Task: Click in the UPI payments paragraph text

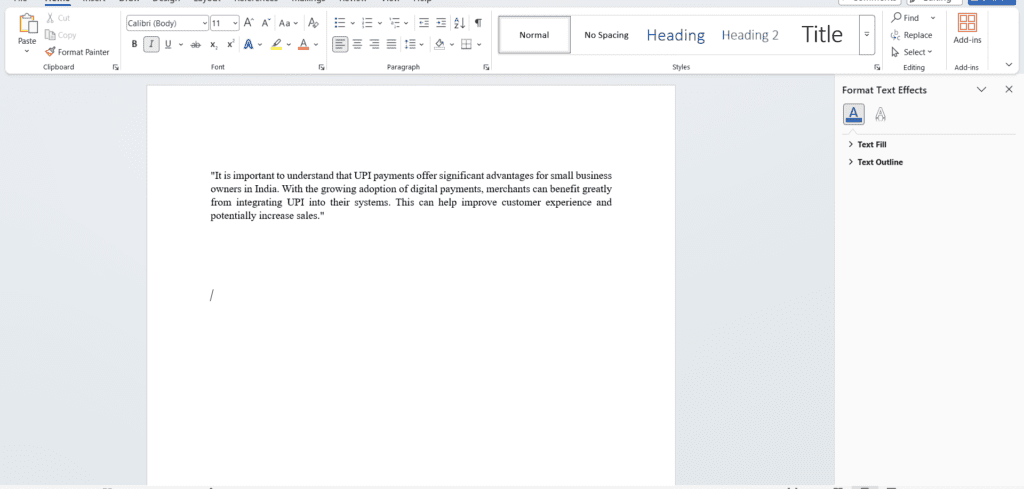Action: click(411, 195)
